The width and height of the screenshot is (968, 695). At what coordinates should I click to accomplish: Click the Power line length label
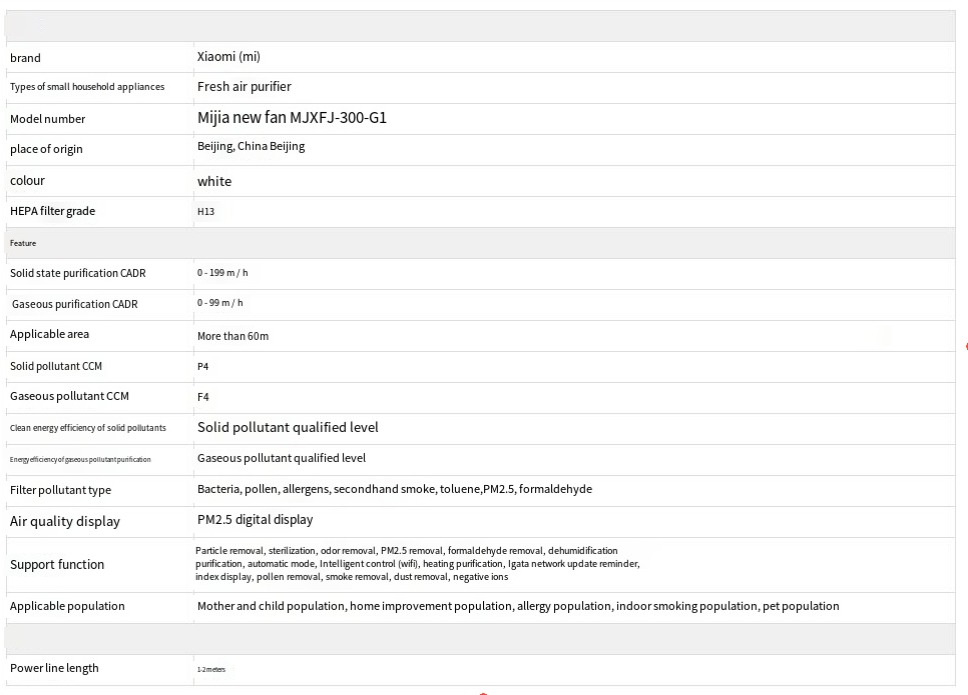click(x=54, y=668)
